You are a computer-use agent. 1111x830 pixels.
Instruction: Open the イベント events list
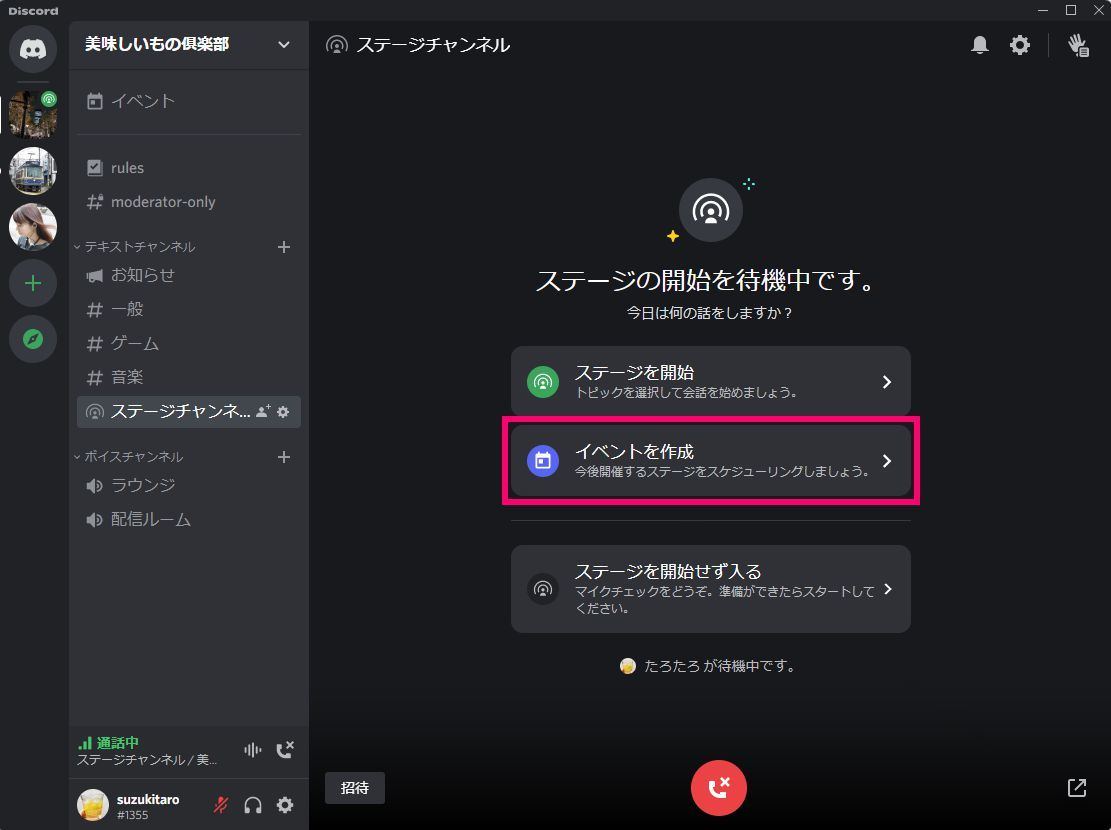tap(188, 101)
